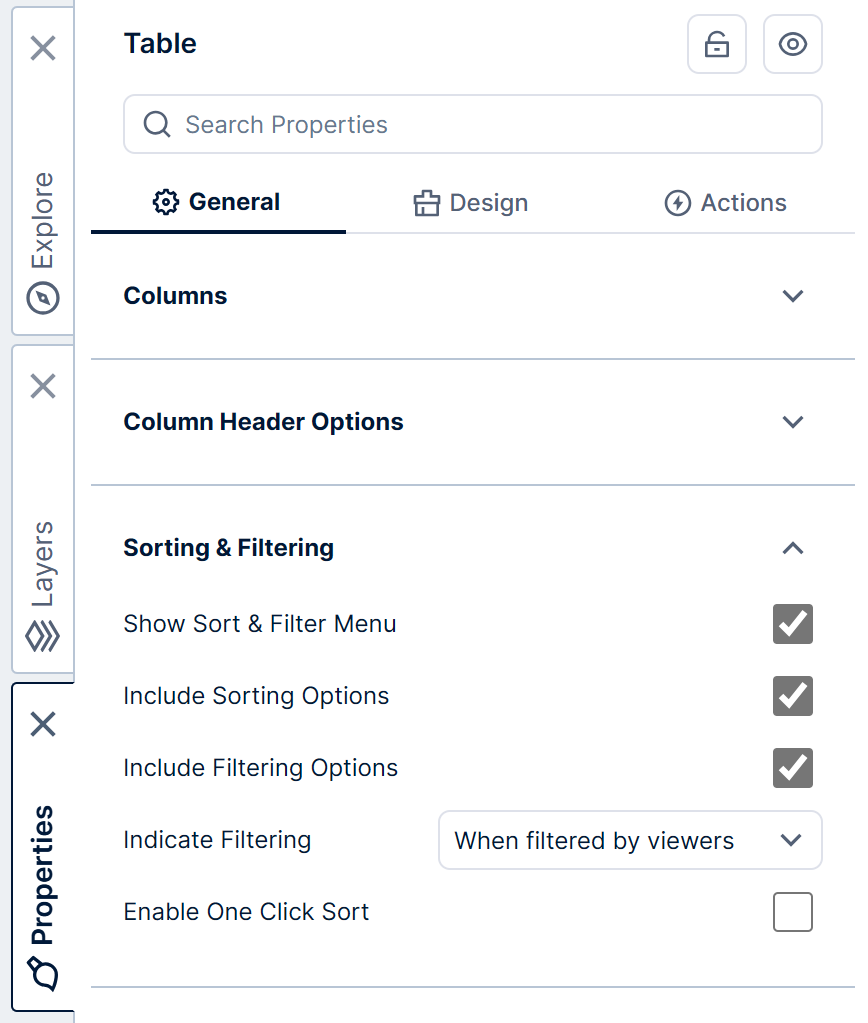
Task: Click the eye preview icon
Action: click(792, 44)
